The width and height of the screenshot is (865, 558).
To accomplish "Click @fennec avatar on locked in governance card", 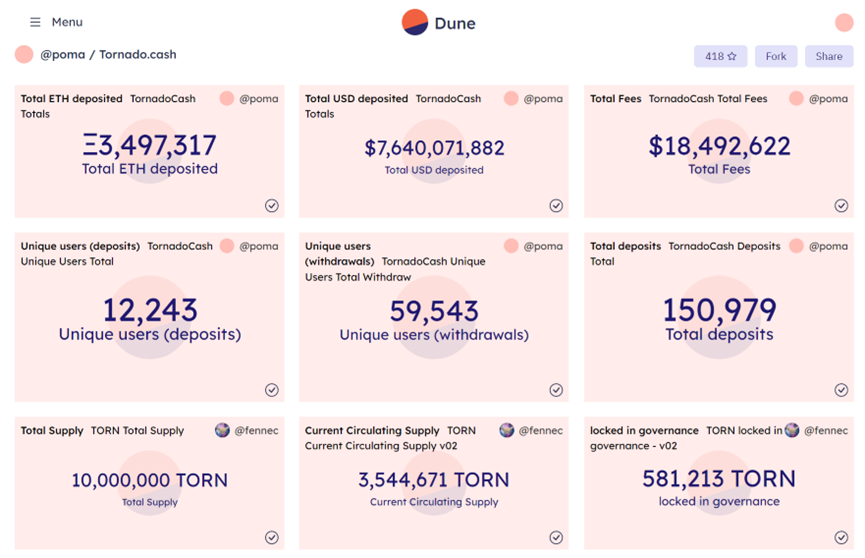I will click(792, 431).
